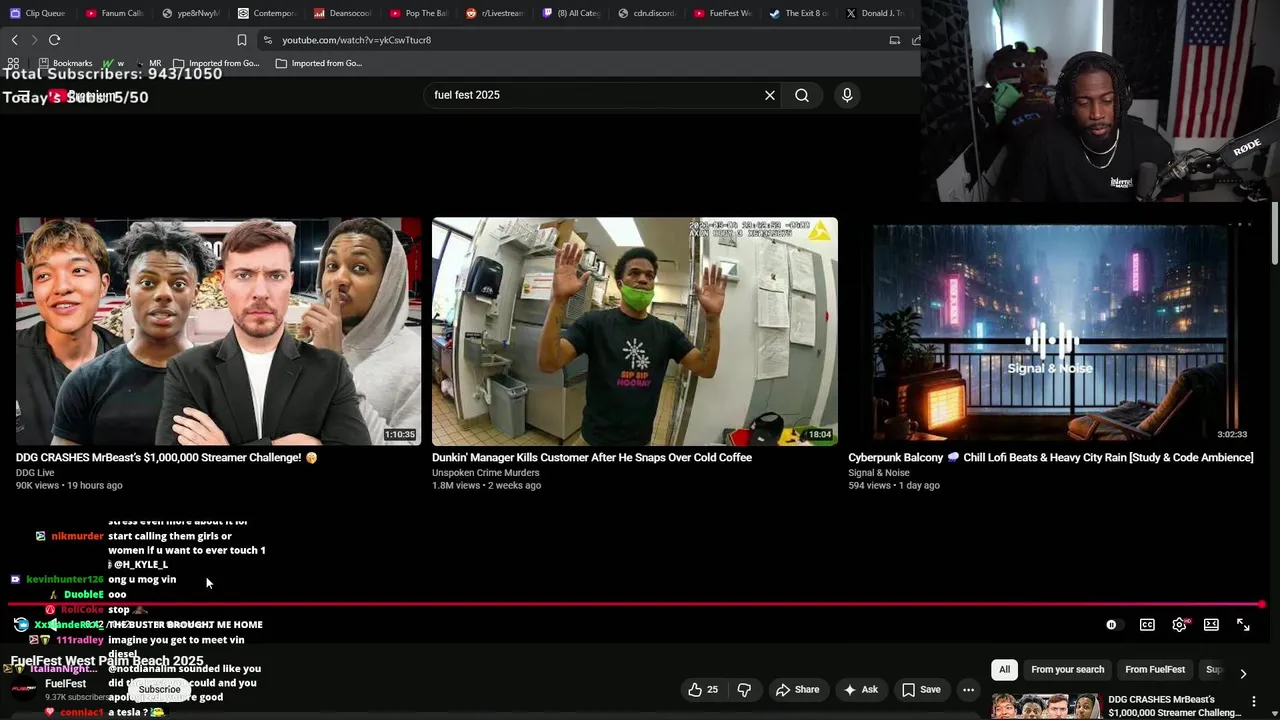Save the video to a playlist
Screen dimensions: 1280x720
click(921, 689)
